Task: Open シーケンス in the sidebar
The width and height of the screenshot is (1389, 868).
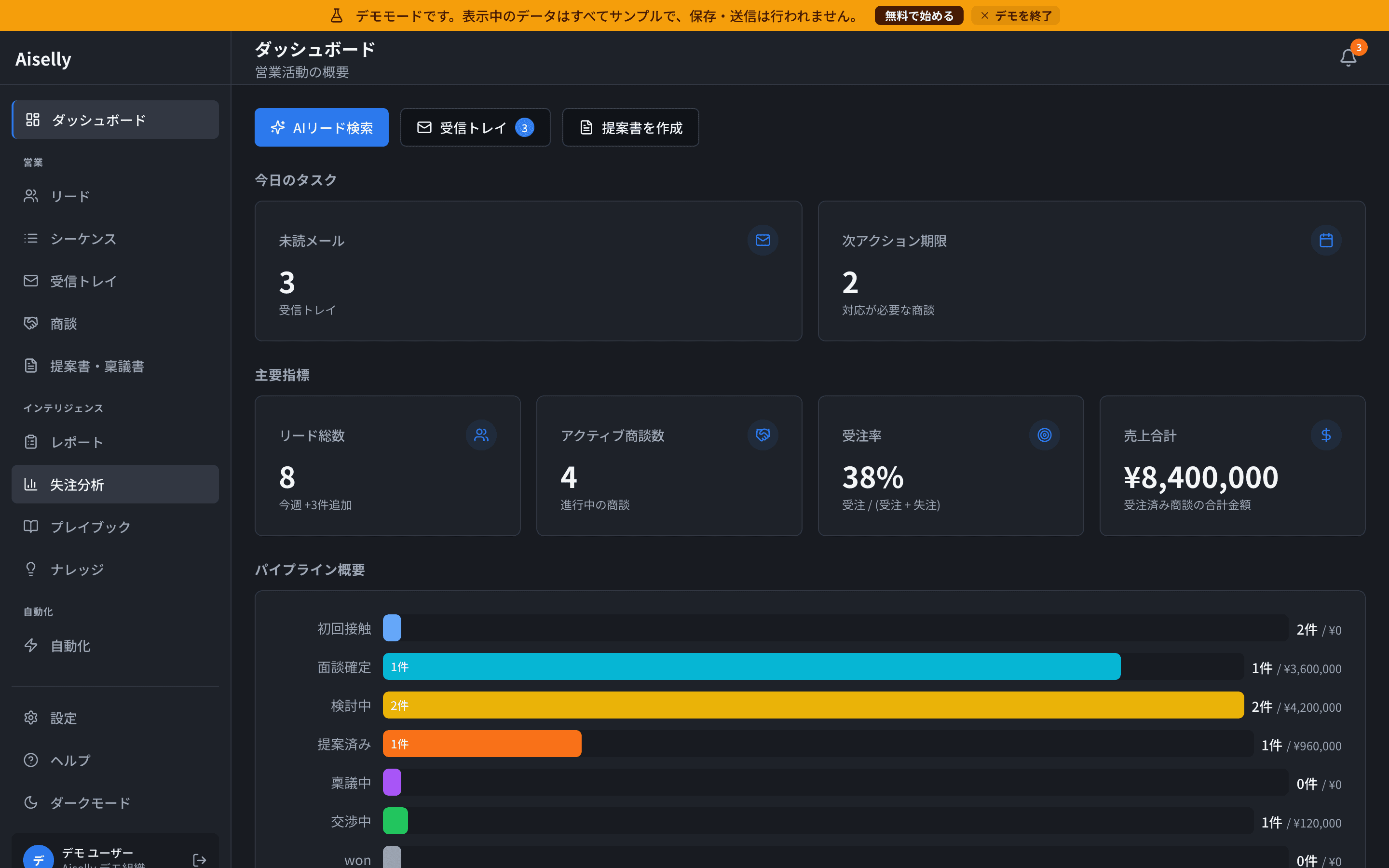Action: coord(115,239)
